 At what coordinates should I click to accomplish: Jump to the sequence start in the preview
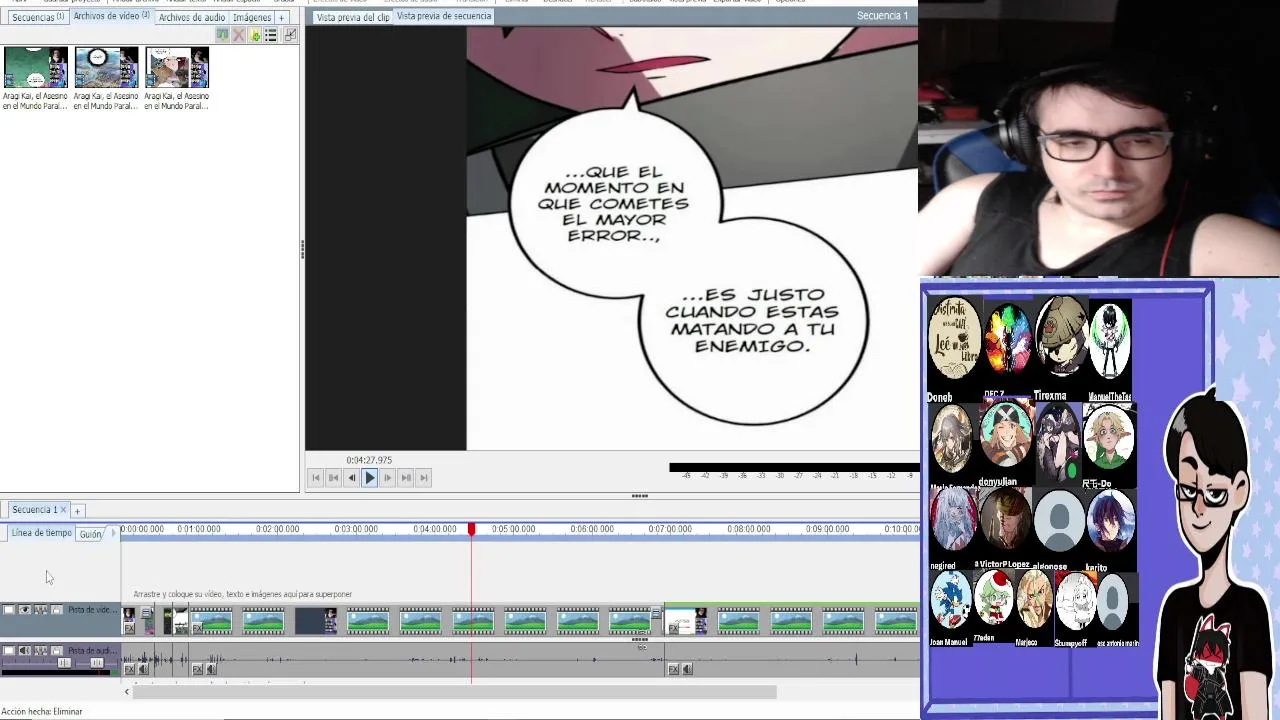point(315,478)
